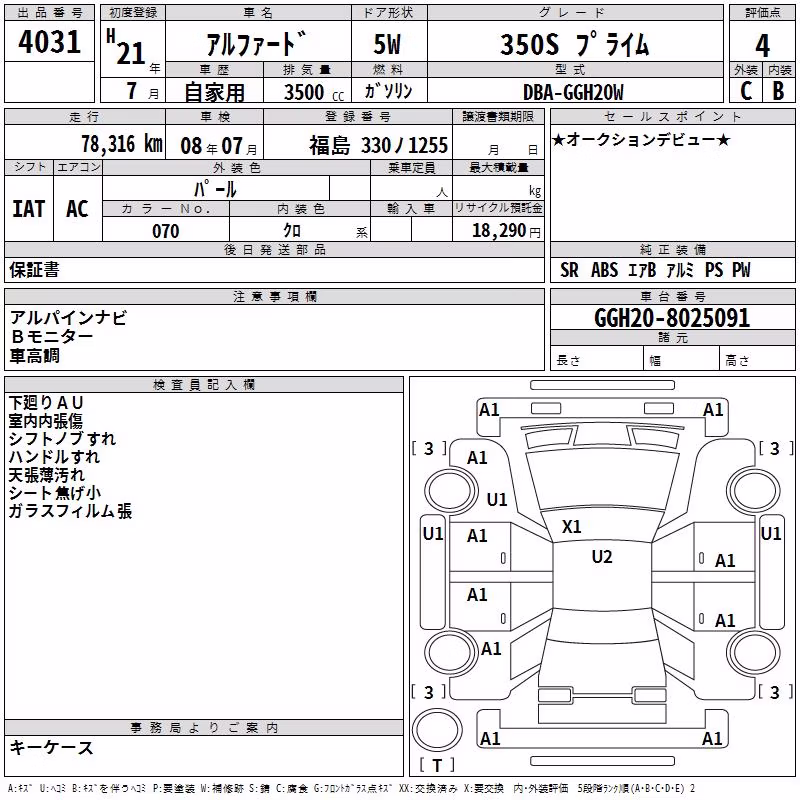Click spare tire circle above [T]
Viewport: 800px width, 800px height.
click(437, 730)
